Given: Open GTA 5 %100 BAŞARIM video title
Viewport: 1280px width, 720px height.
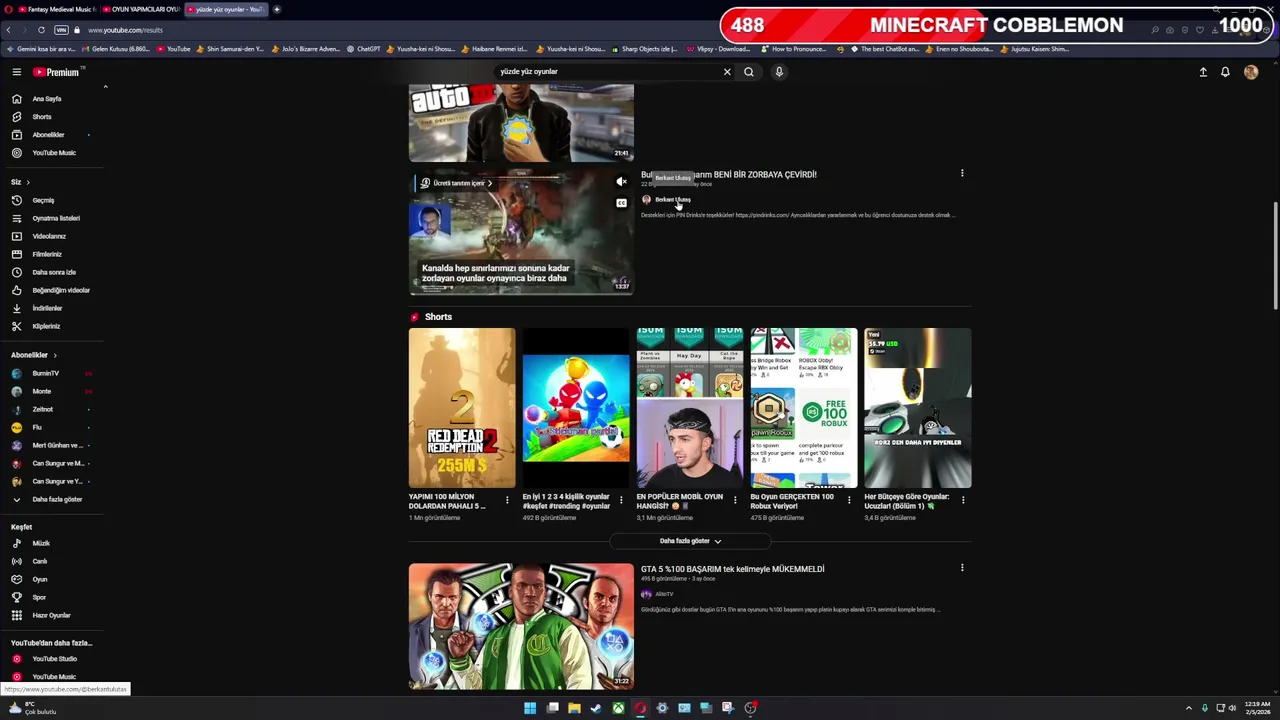Looking at the screenshot, I should point(732,569).
